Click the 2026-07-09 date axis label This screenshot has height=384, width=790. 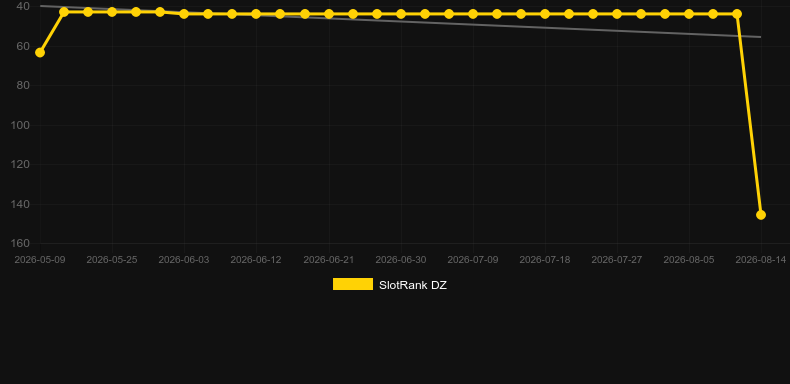click(x=473, y=260)
